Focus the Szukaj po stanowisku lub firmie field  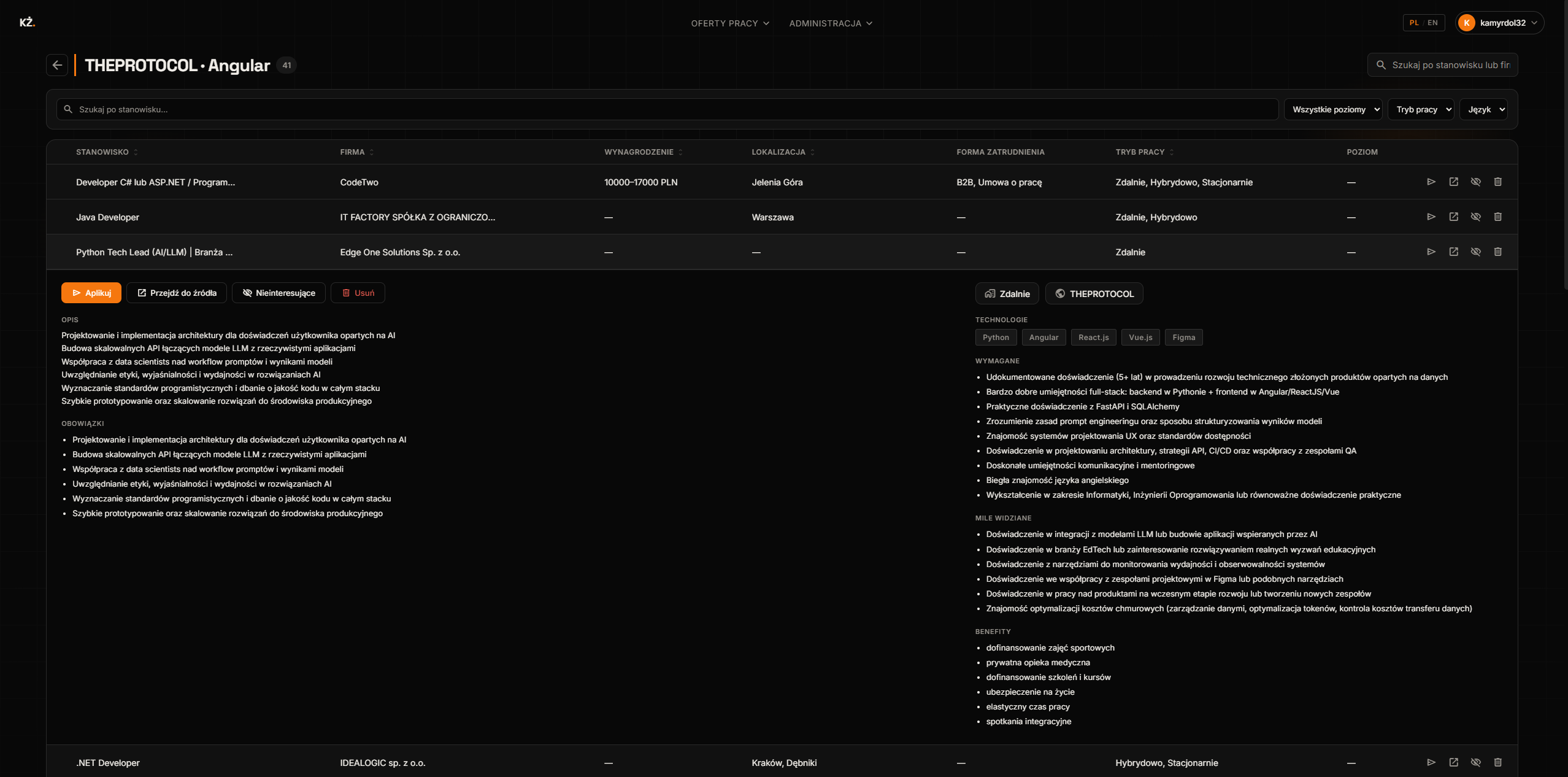click(1443, 65)
